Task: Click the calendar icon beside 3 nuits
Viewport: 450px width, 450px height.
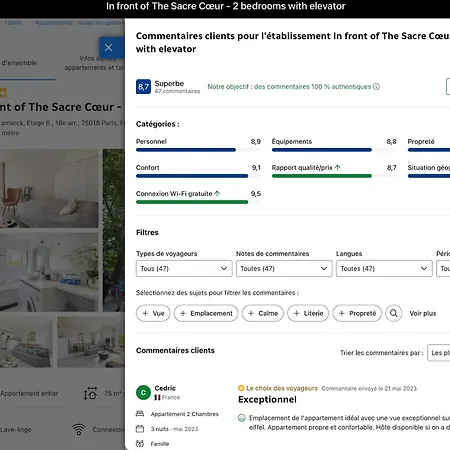Action: [140, 429]
